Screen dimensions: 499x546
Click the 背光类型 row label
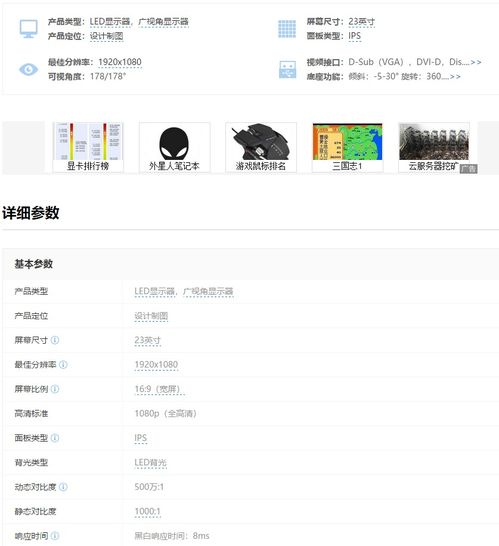[31, 463]
